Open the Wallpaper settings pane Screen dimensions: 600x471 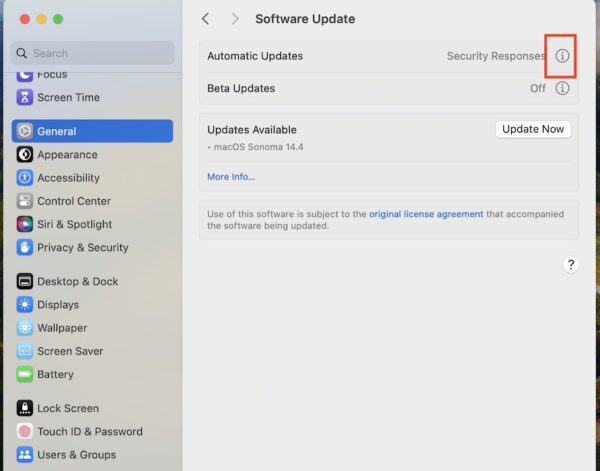(x=61, y=328)
